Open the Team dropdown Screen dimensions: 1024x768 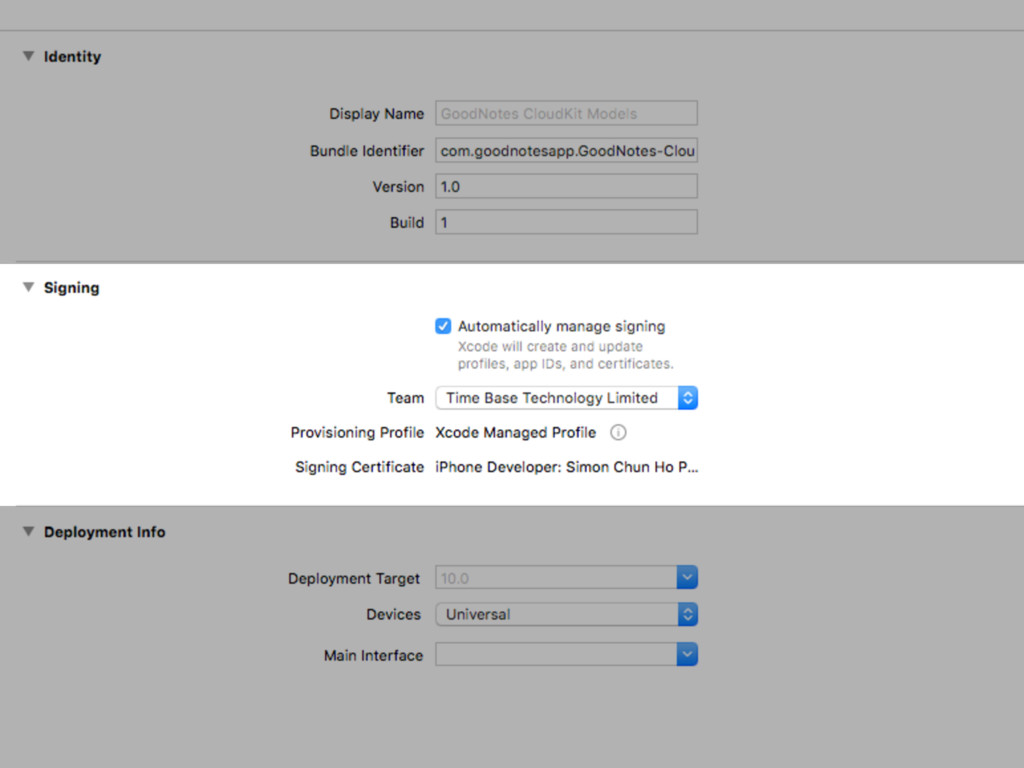click(x=566, y=398)
